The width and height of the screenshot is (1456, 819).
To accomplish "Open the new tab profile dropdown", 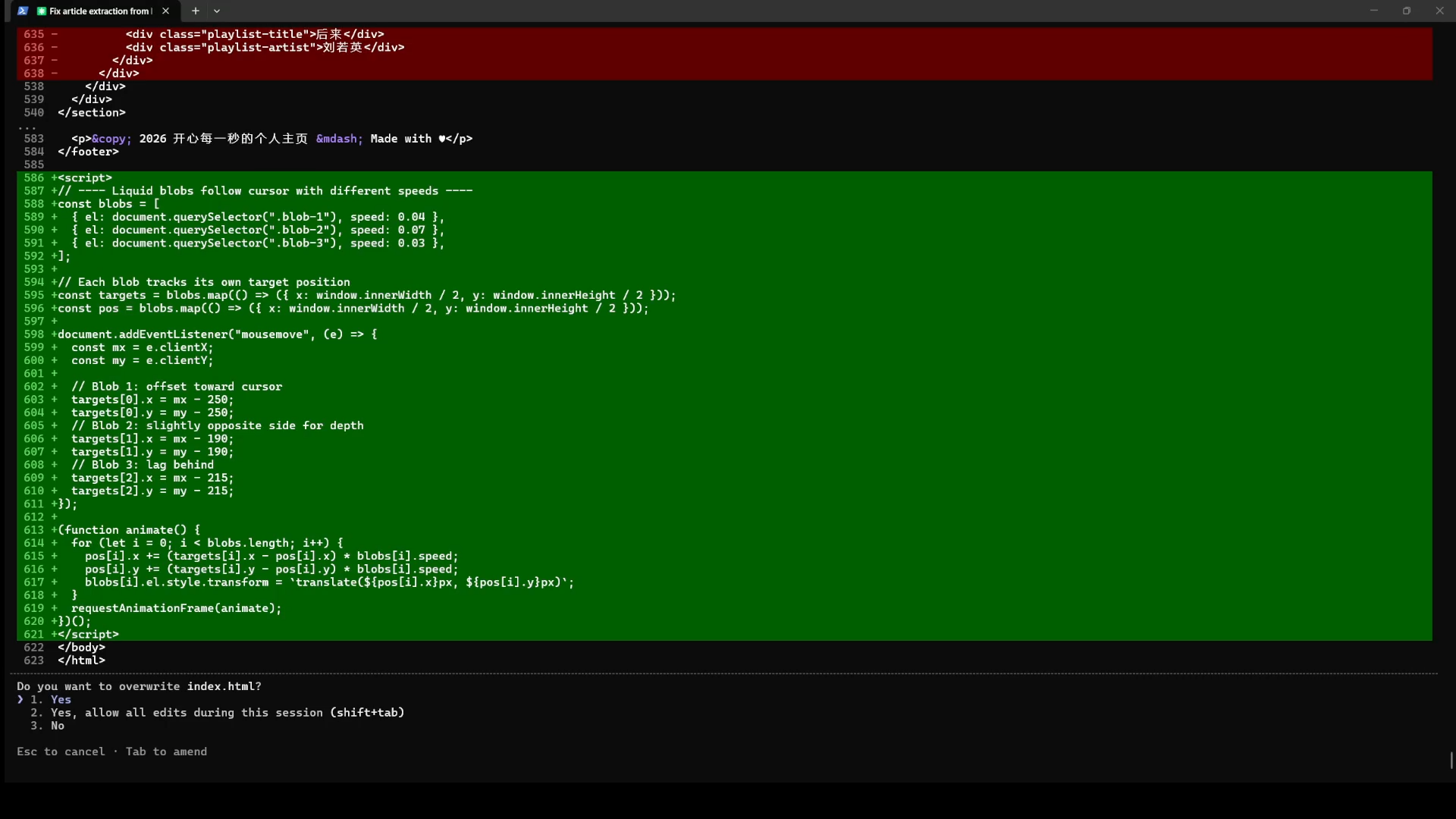I will (217, 11).
